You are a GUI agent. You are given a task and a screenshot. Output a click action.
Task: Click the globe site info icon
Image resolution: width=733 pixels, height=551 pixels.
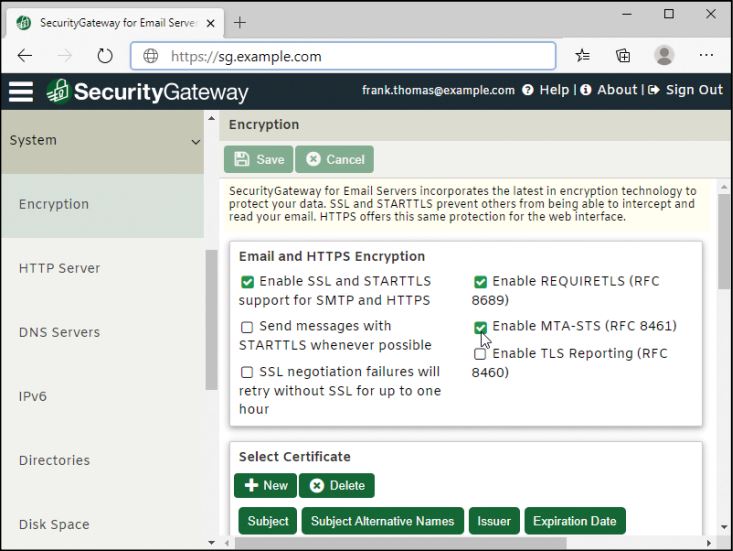tap(150, 56)
